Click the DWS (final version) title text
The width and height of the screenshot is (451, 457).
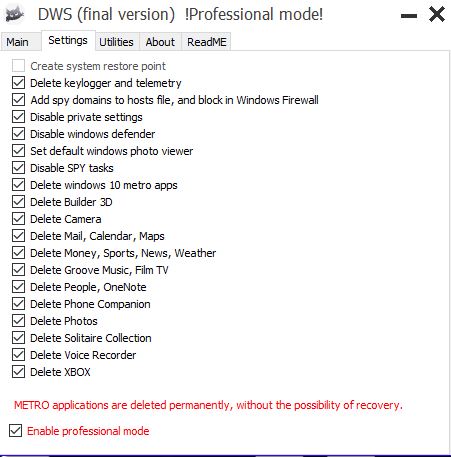point(106,15)
